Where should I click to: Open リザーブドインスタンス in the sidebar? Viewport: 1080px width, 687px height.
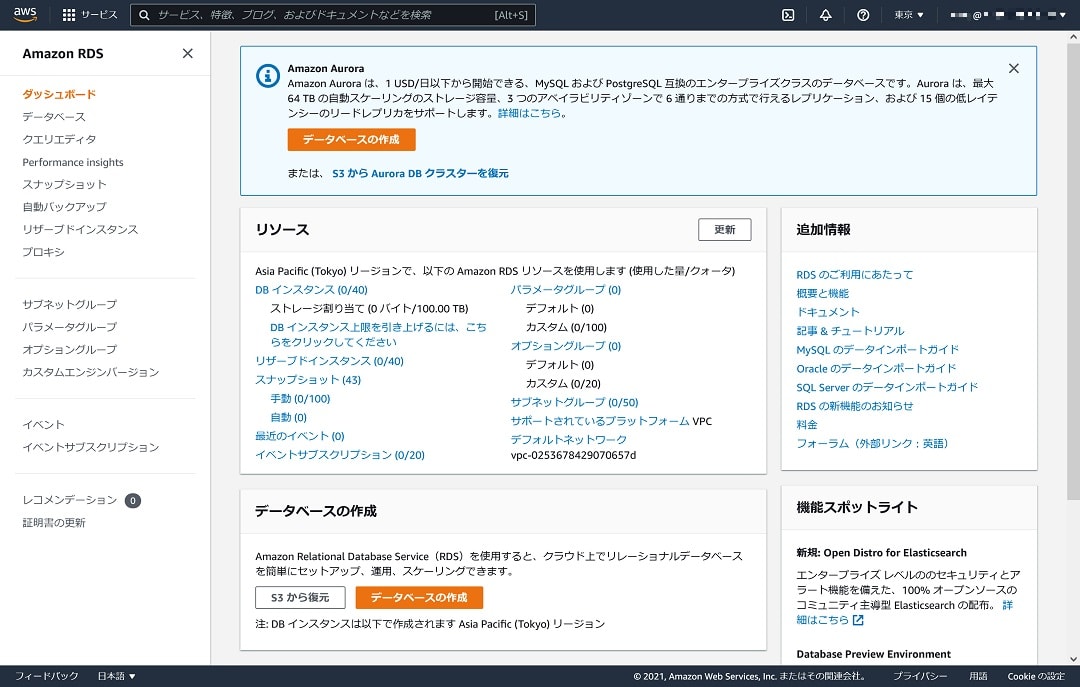tap(80, 229)
